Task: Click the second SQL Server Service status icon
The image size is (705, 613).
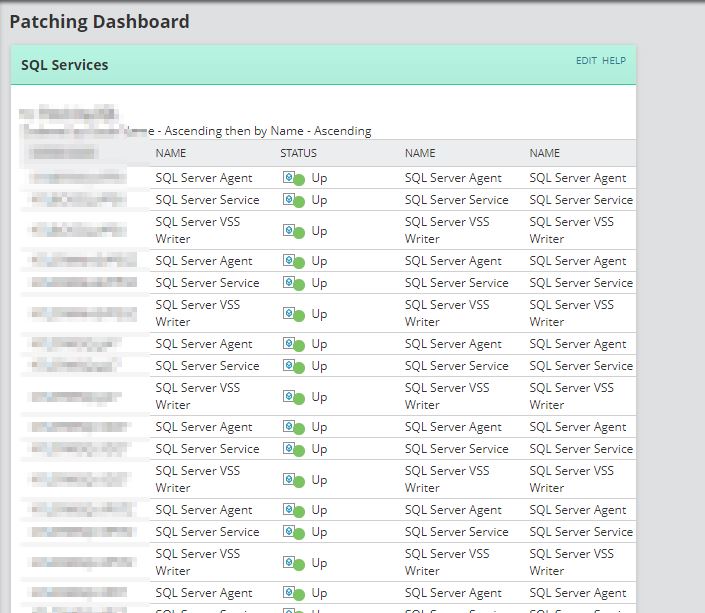Action: [x=294, y=283]
